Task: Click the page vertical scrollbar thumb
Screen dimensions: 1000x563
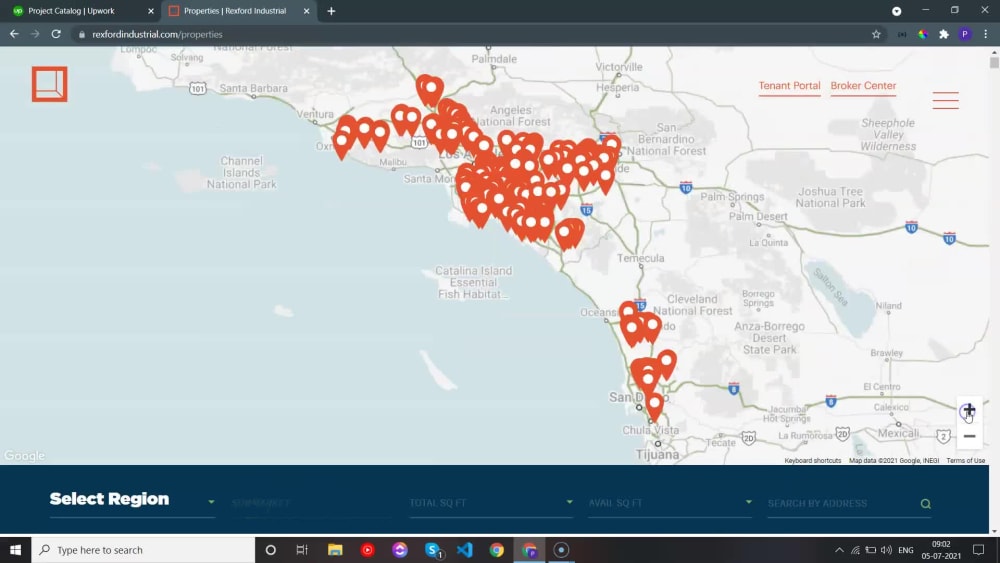Action: coord(994,62)
